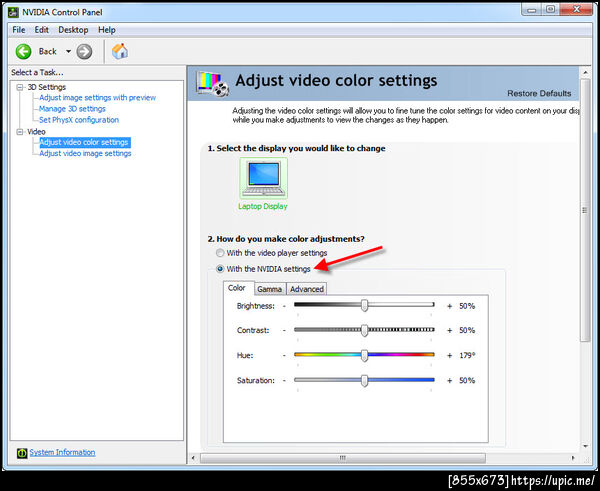
Task: Click the NVIDIA Control Panel title icon
Action: [x=13, y=12]
